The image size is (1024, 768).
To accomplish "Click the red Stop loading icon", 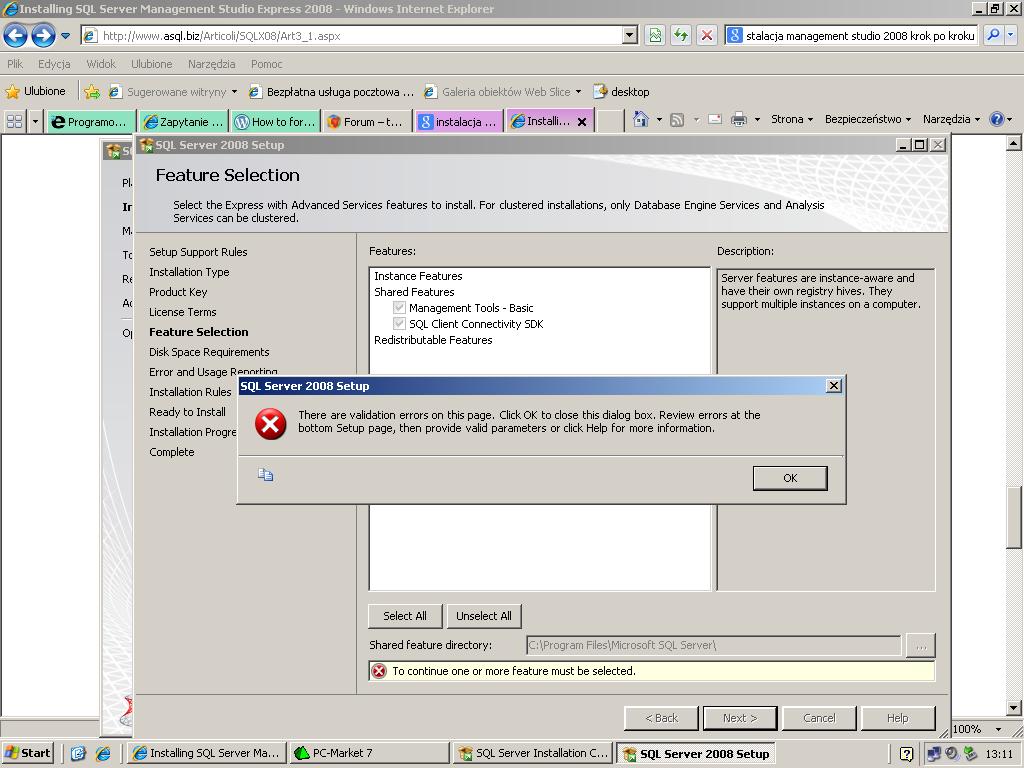I will coord(707,36).
